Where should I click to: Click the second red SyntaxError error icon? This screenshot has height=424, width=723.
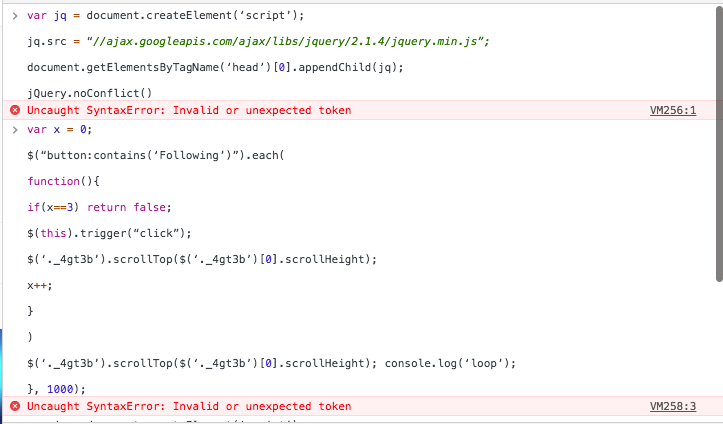click(14, 406)
